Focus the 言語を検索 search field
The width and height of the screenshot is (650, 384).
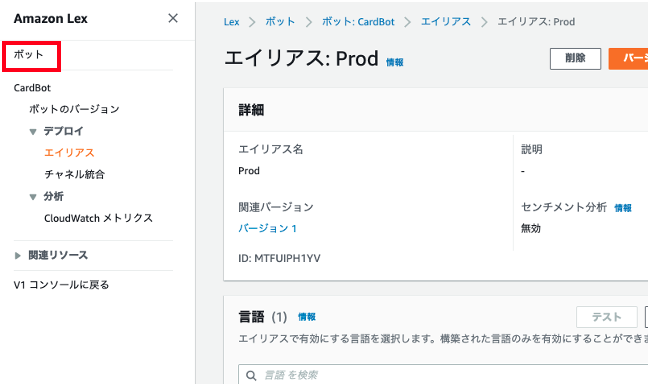[444, 374]
